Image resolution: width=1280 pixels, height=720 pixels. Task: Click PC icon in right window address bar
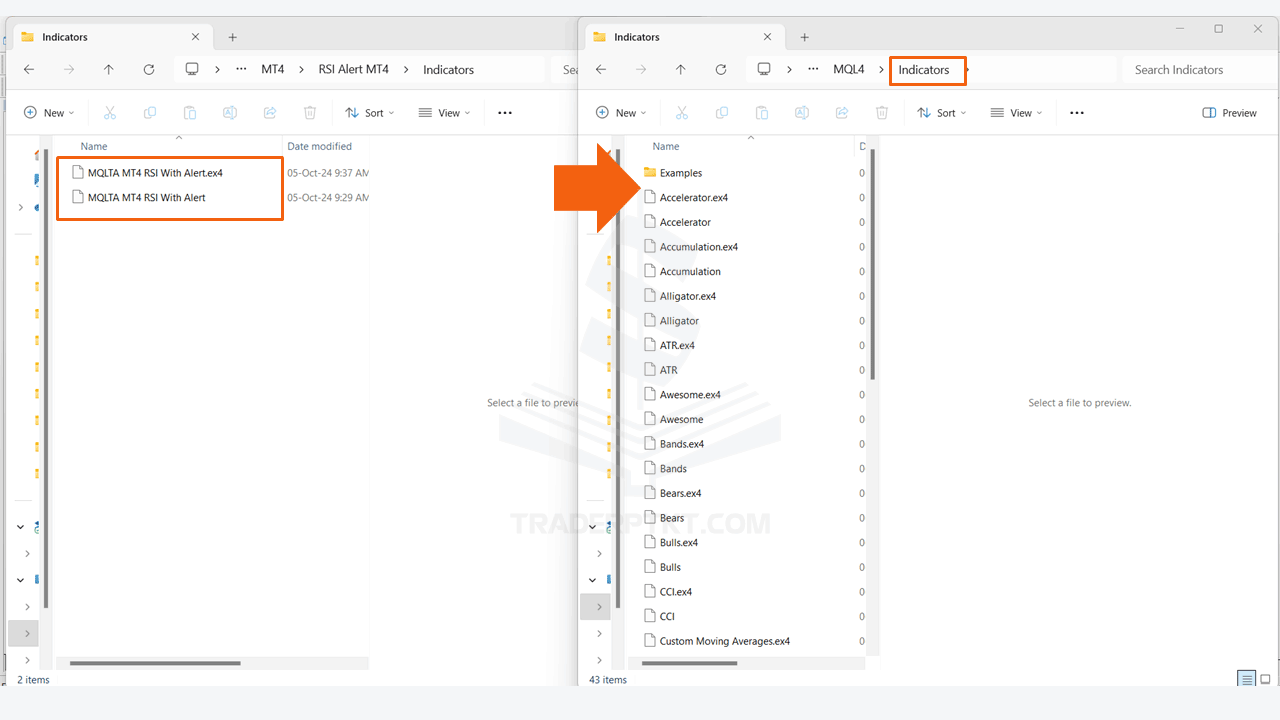pyautogui.click(x=764, y=70)
